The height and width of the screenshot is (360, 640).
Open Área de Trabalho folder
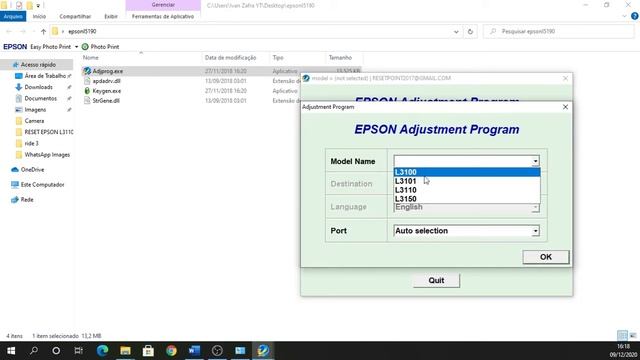[44, 76]
